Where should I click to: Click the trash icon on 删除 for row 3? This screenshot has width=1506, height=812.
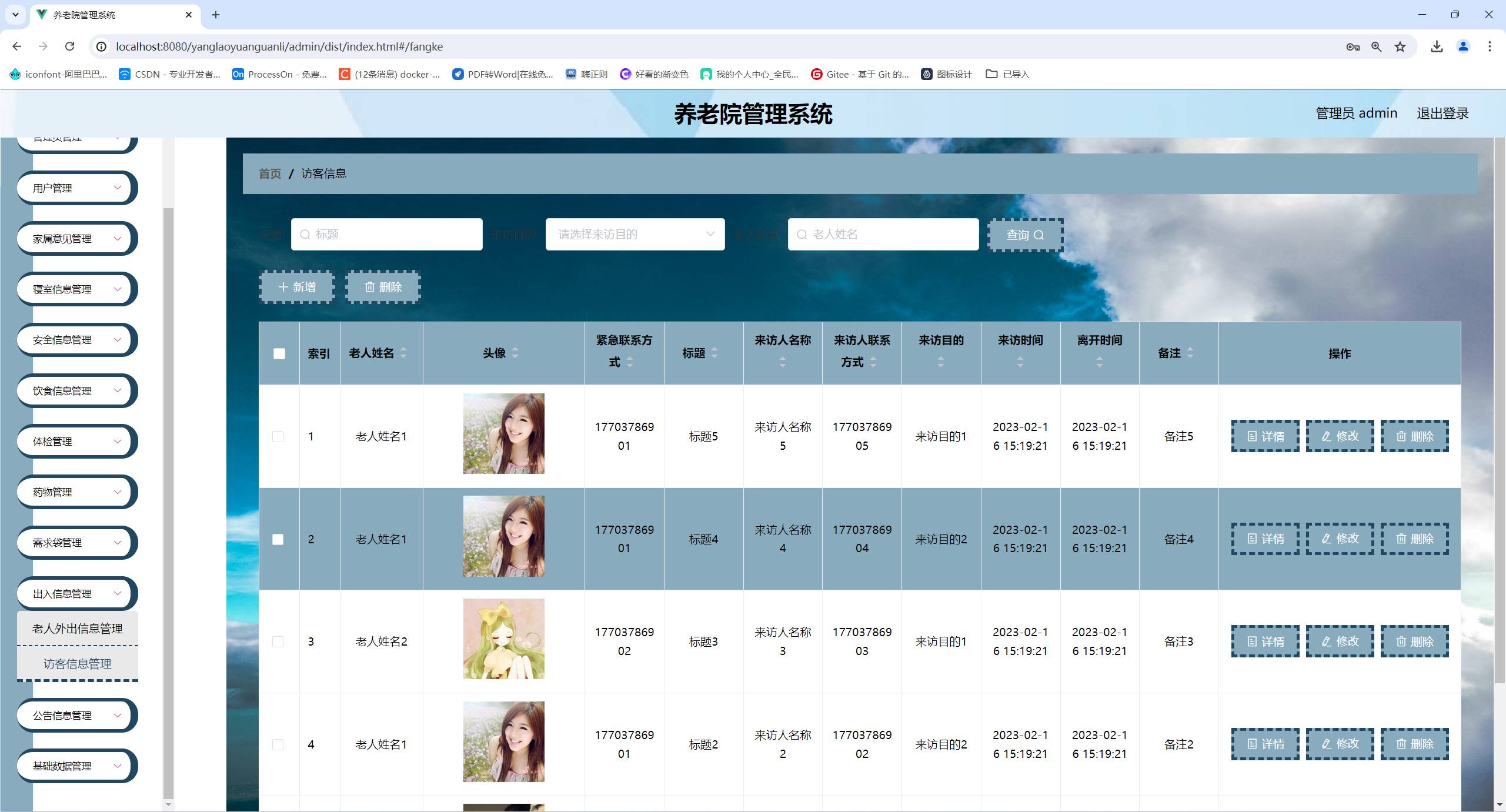point(1401,641)
